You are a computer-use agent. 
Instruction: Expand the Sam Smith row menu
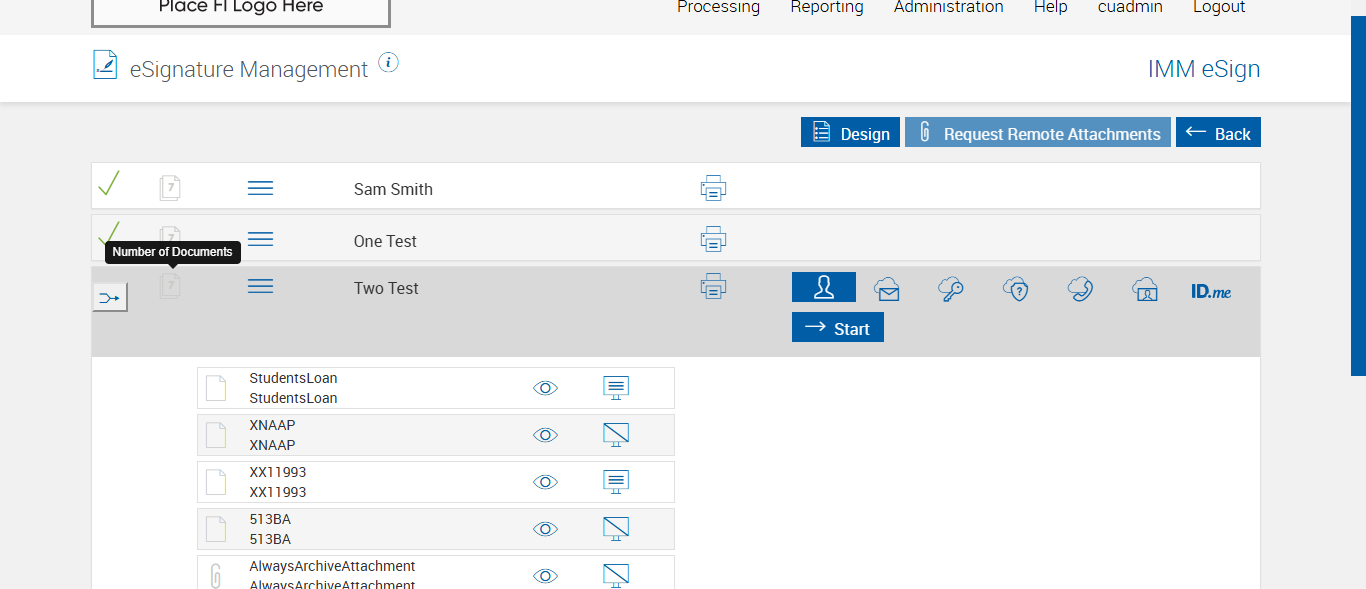(x=260, y=188)
